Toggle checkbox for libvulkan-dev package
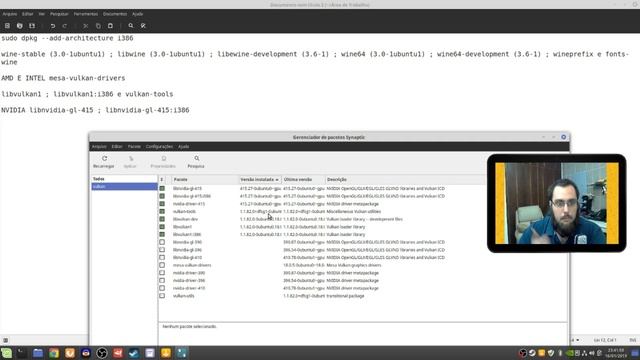The width and height of the screenshot is (640, 360). coord(162,219)
